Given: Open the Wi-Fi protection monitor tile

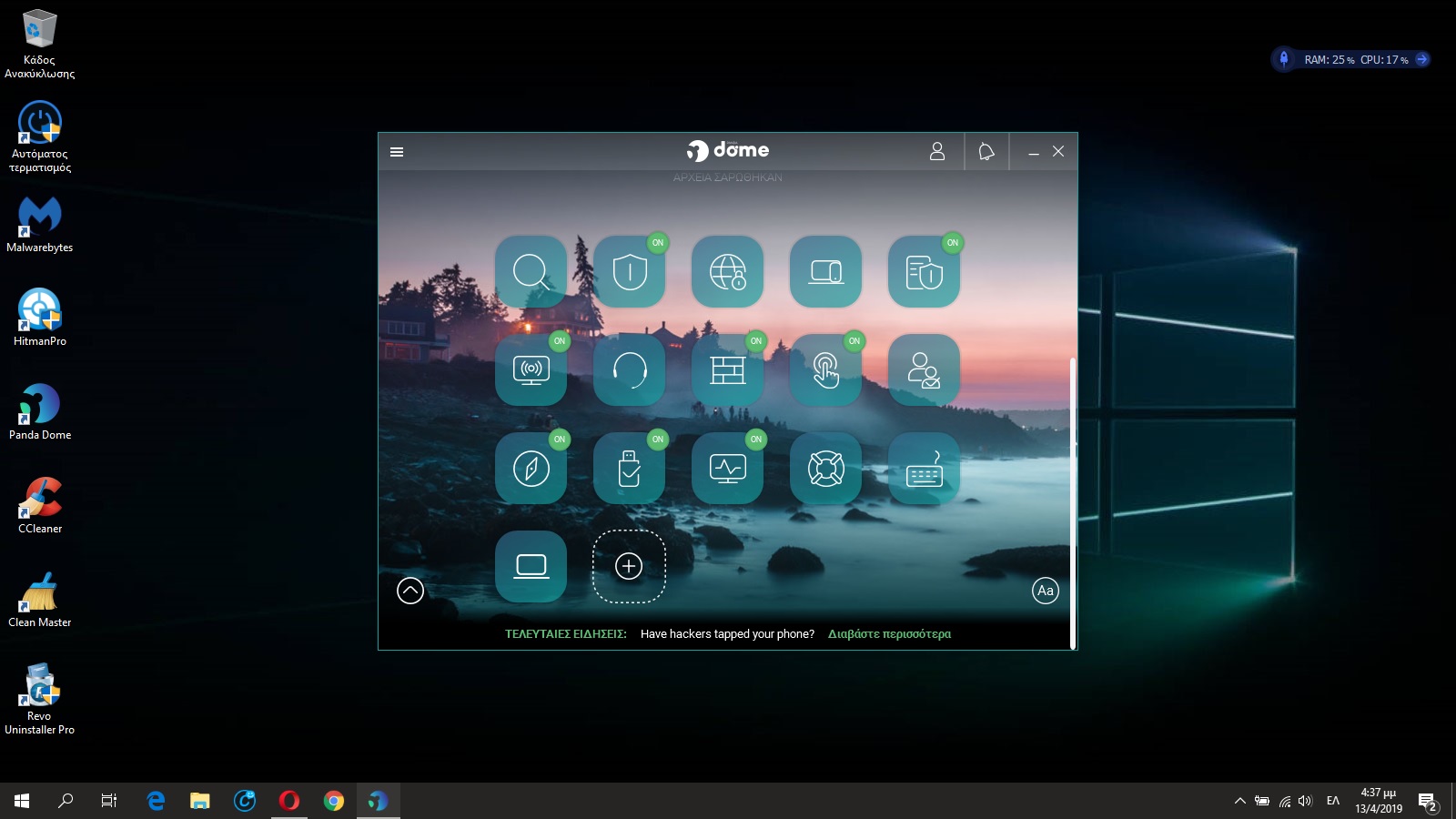Looking at the screenshot, I should click(x=531, y=369).
